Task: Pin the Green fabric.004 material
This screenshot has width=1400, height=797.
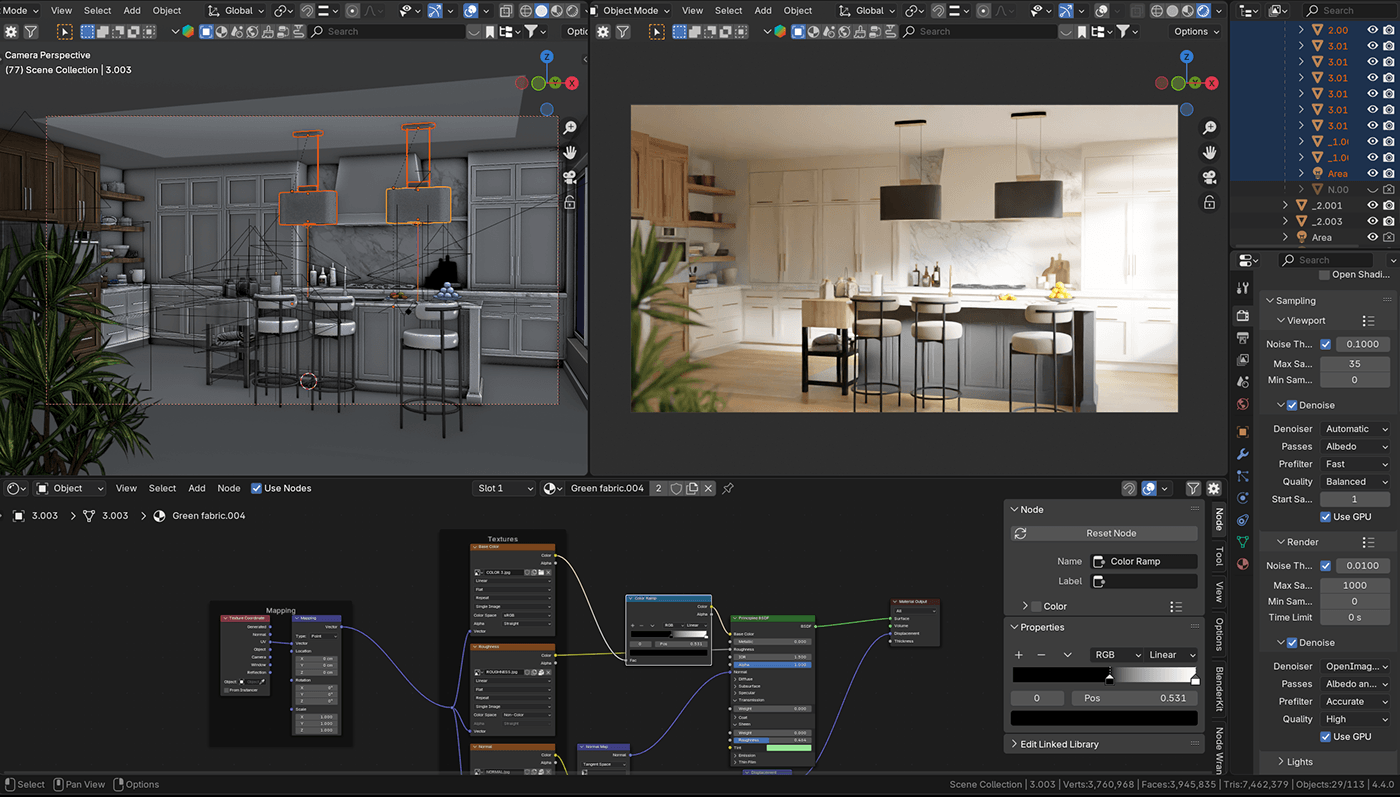Action: [728, 488]
